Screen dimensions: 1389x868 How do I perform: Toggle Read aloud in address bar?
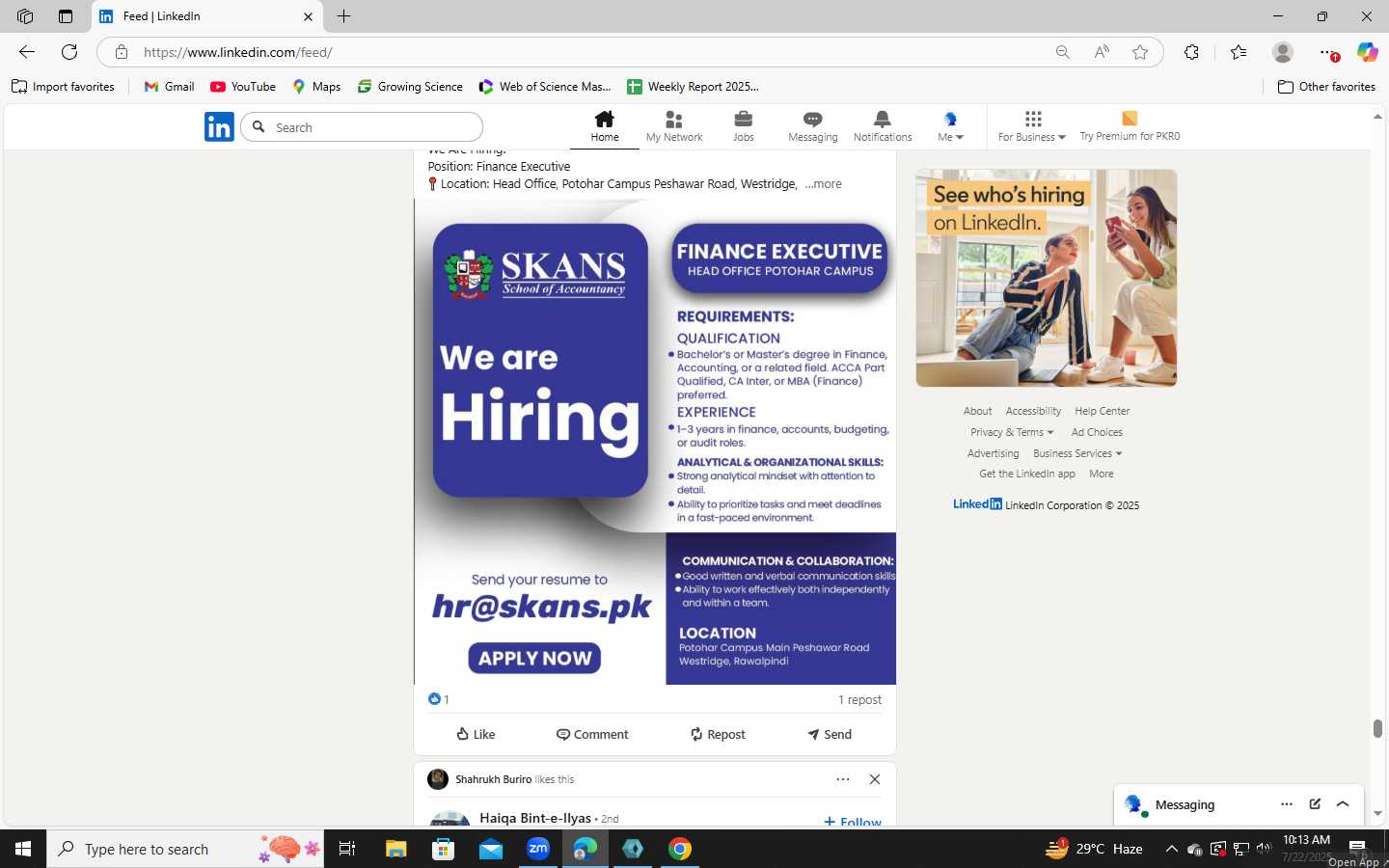click(1102, 52)
